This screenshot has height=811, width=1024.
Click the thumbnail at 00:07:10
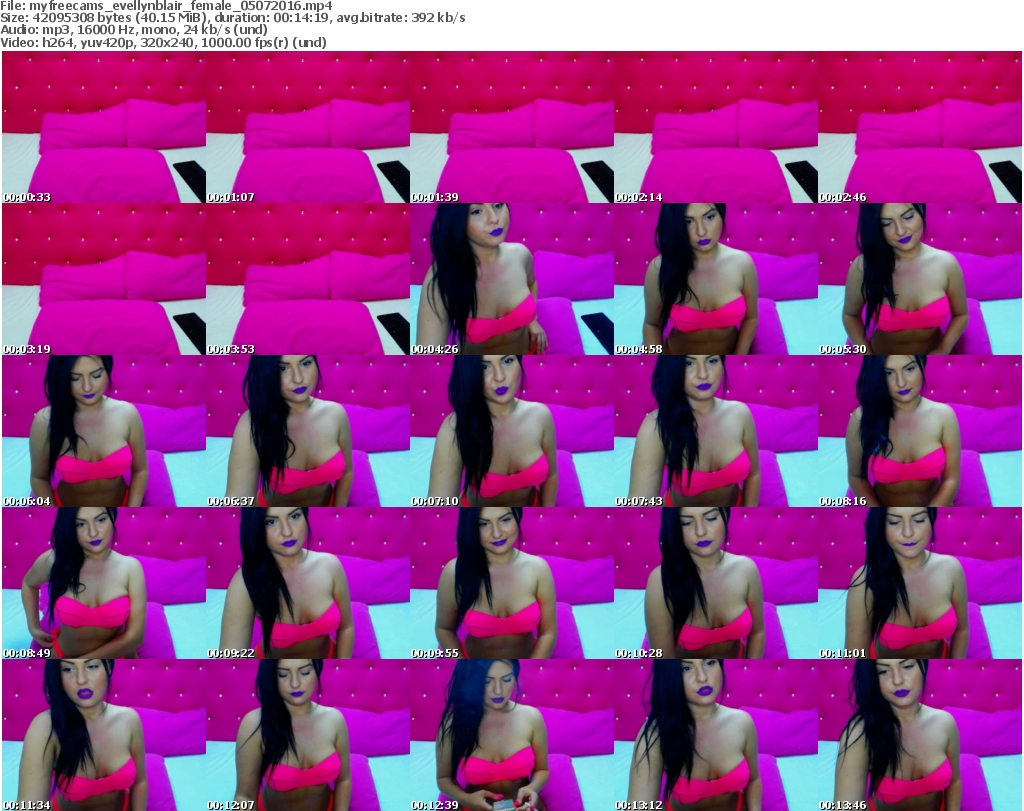511,431
